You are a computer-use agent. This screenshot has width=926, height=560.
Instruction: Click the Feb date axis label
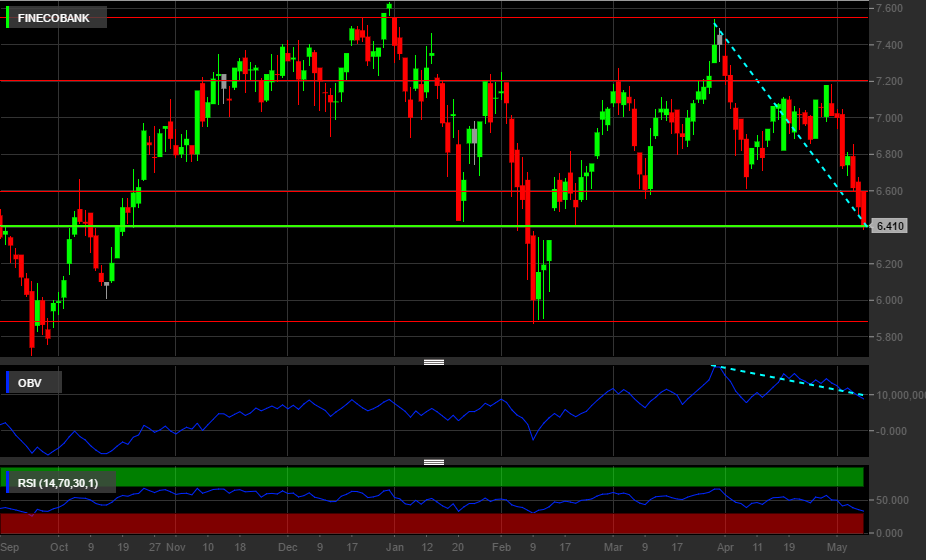click(501, 547)
